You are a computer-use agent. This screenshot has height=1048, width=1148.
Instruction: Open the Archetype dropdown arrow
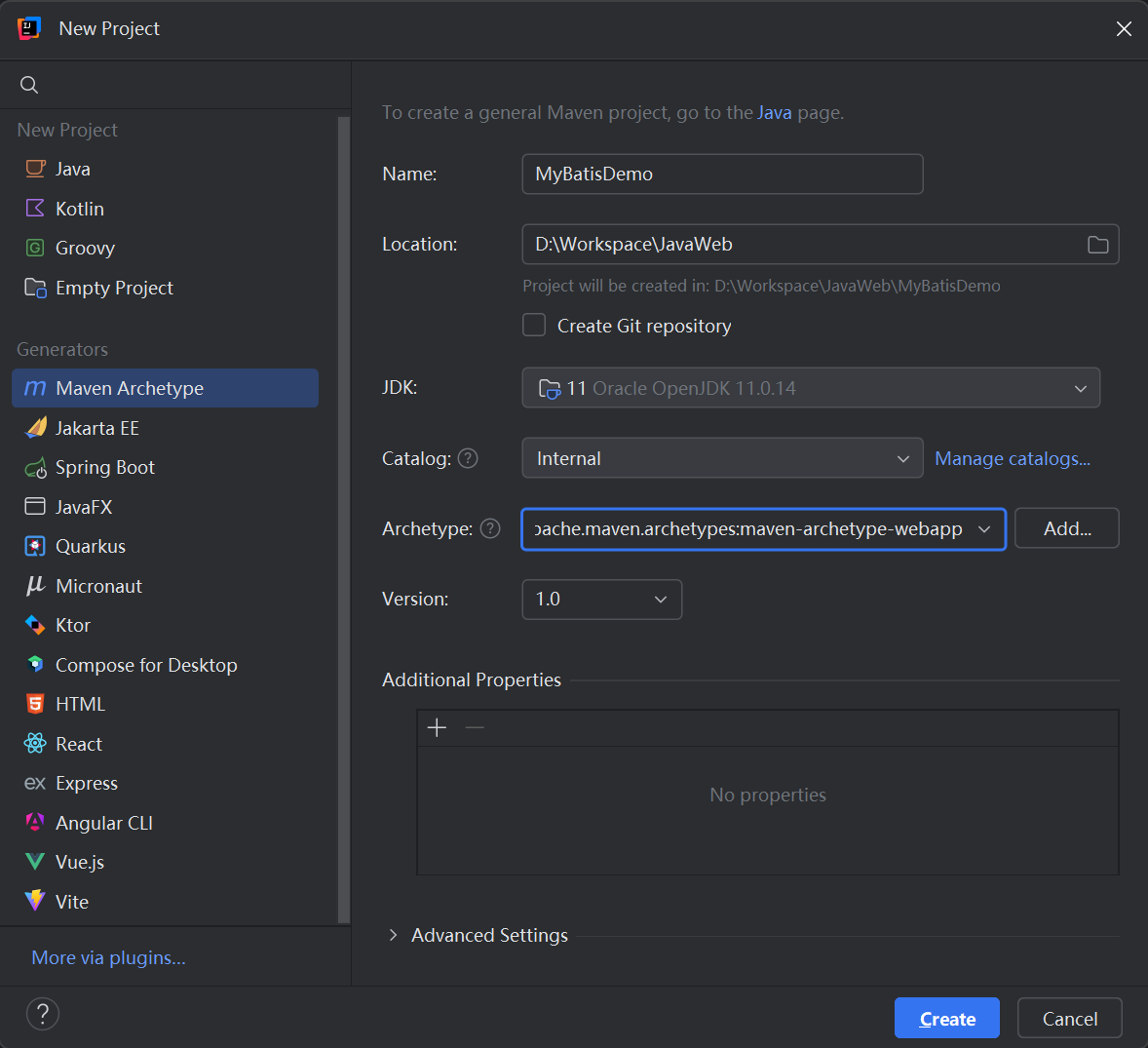(x=984, y=528)
